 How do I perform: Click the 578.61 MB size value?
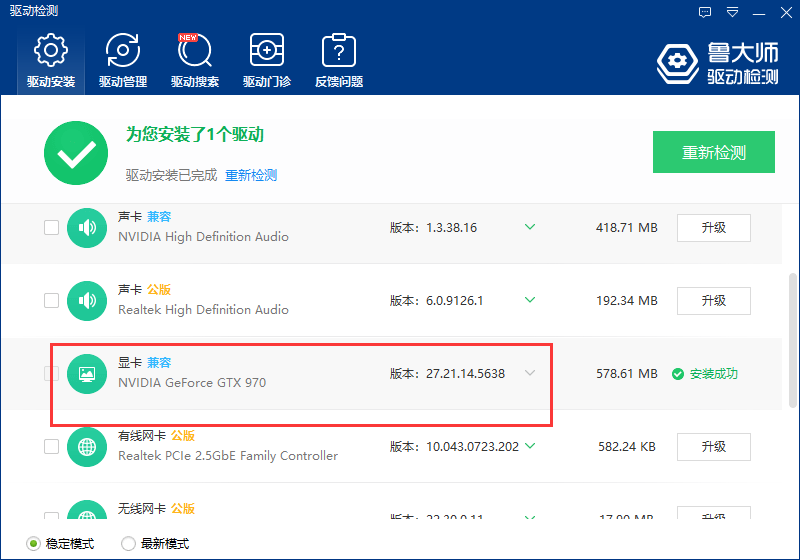click(x=627, y=374)
